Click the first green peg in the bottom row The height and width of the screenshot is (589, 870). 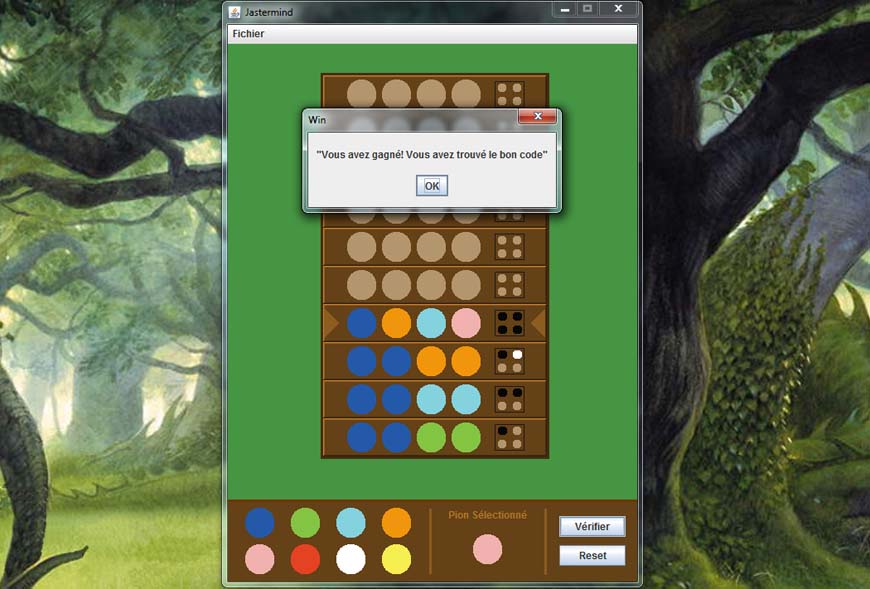(x=431, y=438)
